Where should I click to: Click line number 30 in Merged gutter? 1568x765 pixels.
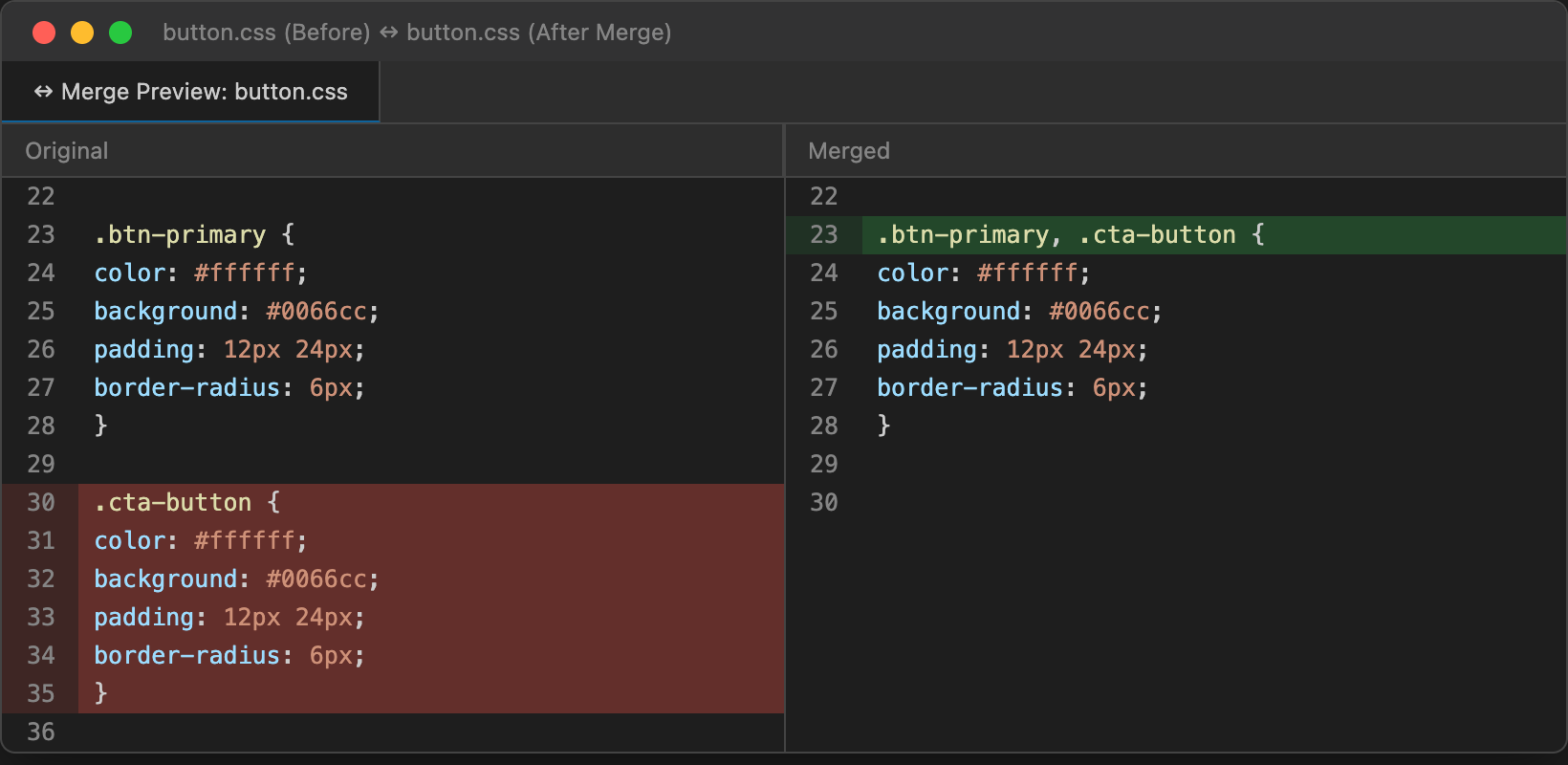[x=824, y=503]
